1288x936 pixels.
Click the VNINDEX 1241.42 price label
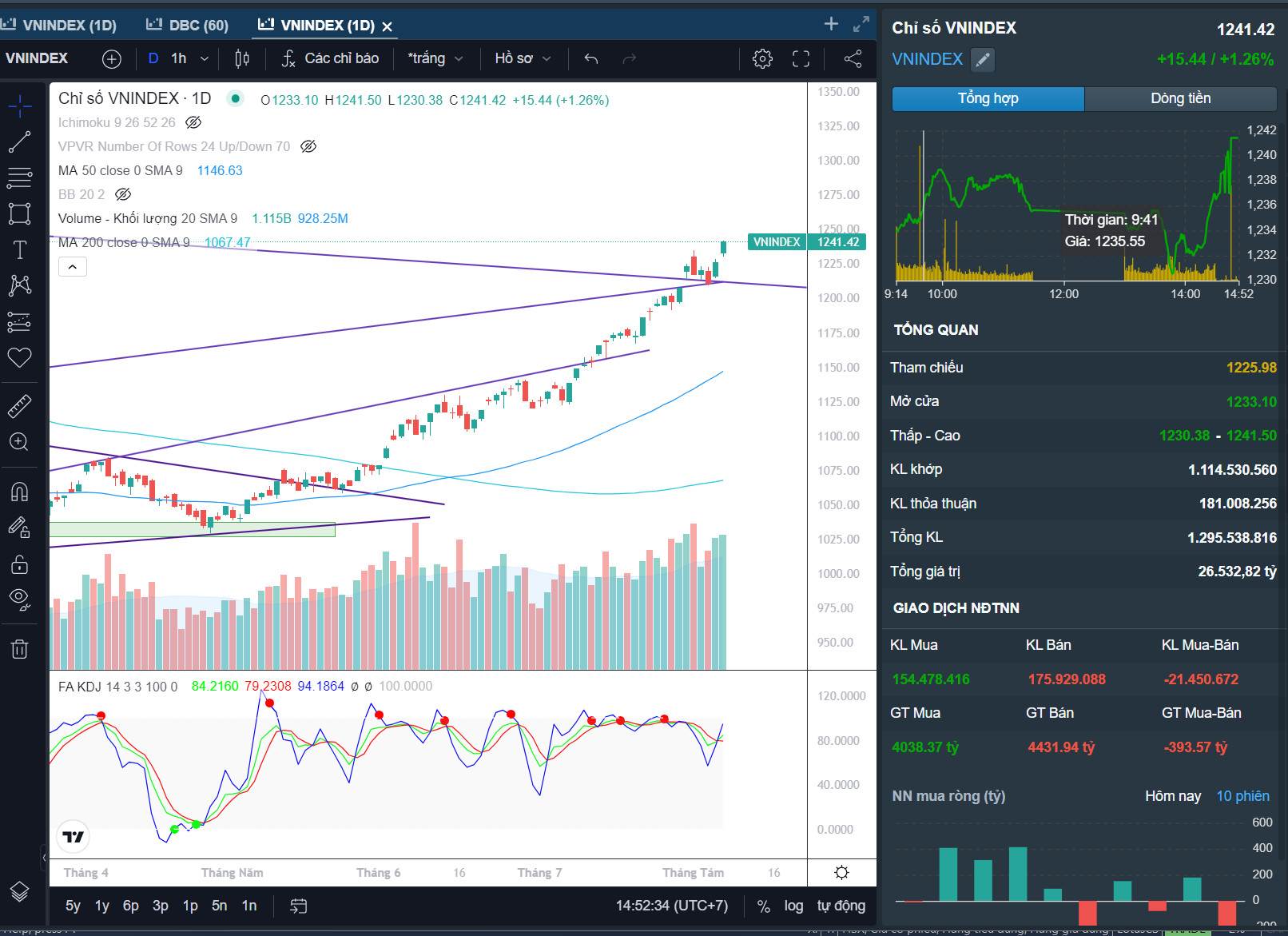(x=807, y=242)
